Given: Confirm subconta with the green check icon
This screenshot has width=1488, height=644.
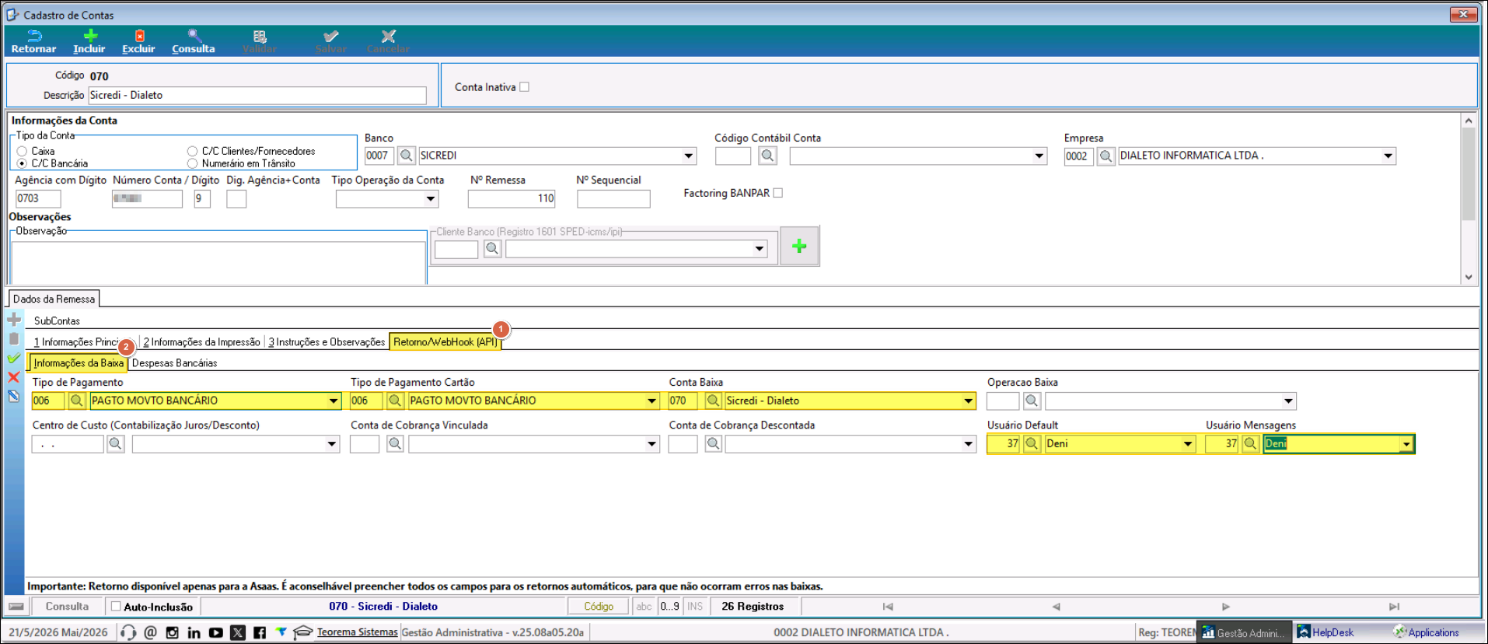Looking at the screenshot, I should tap(14, 357).
